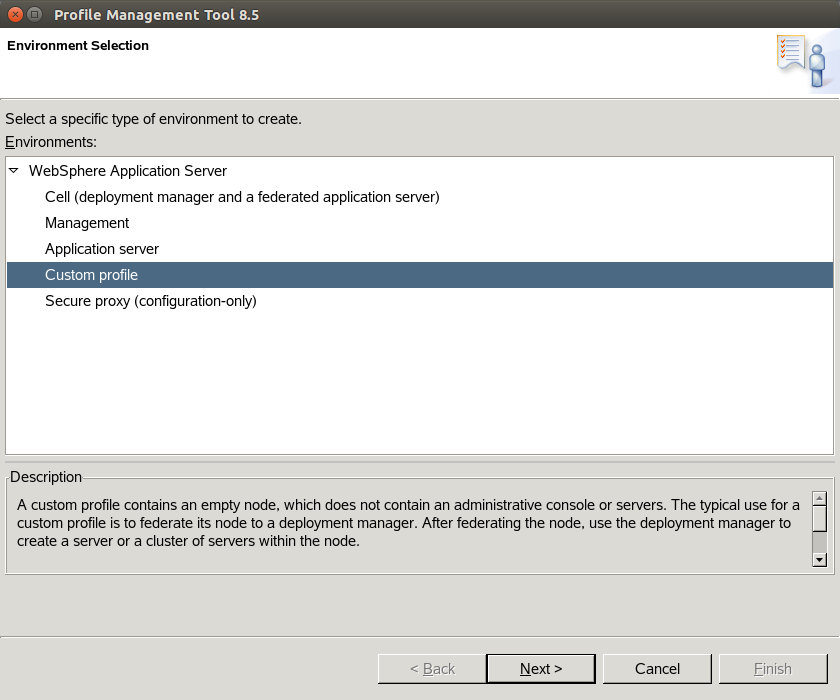The width and height of the screenshot is (840, 700).
Task: Select the Management environment
Action: tap(87, 223)
